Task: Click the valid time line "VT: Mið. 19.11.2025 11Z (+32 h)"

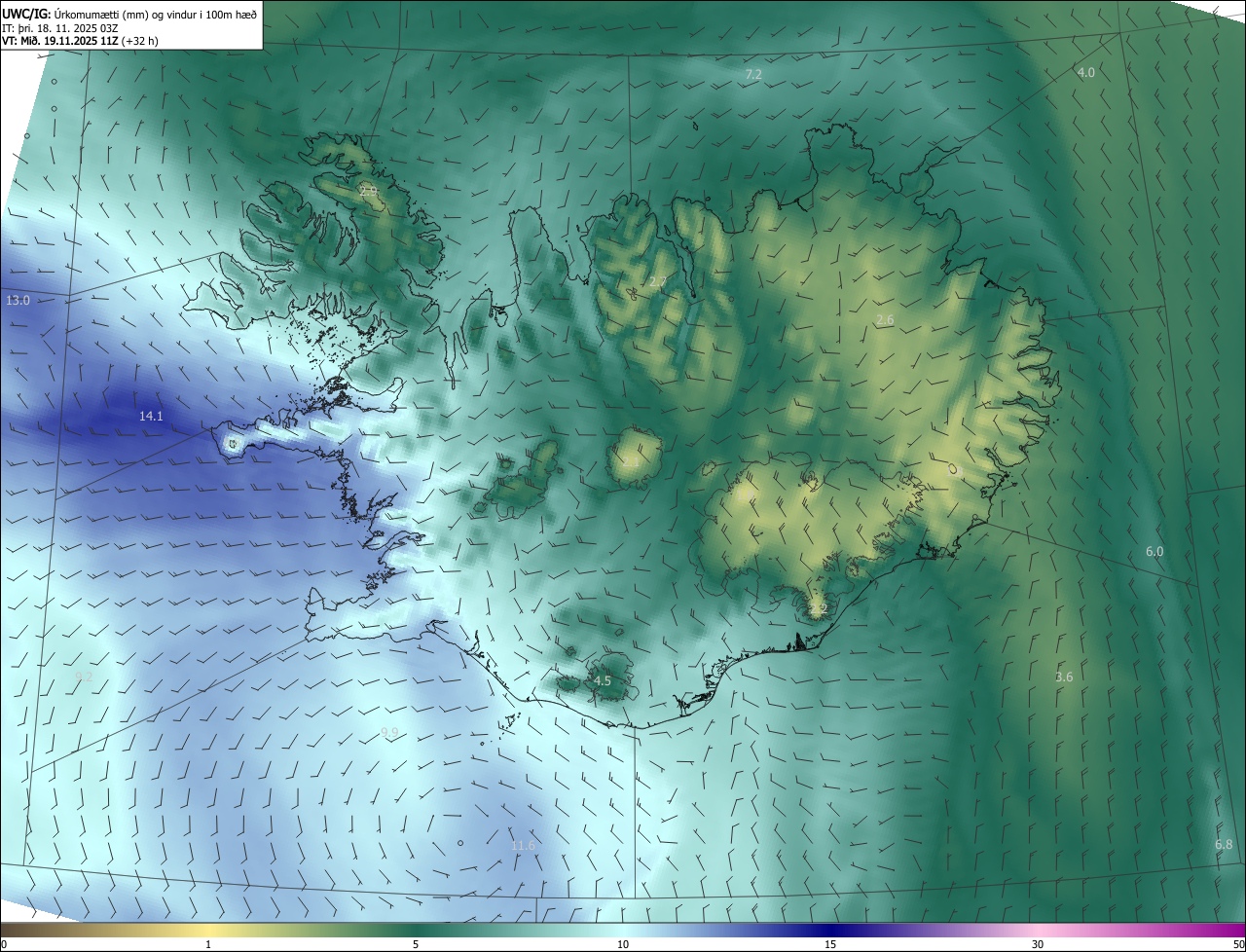Action: 80,41
